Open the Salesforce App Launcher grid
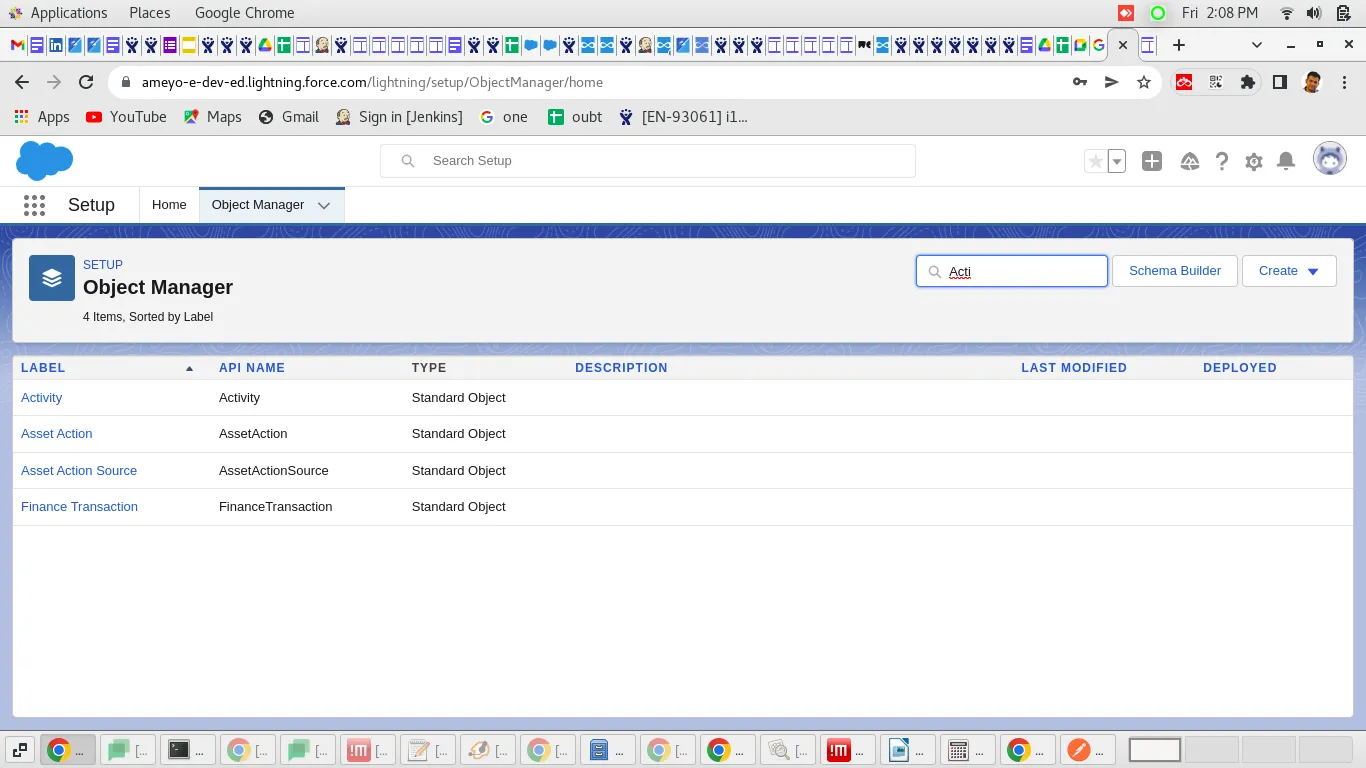This screenshot has height=768, width=1366. (x=34, y=205)
